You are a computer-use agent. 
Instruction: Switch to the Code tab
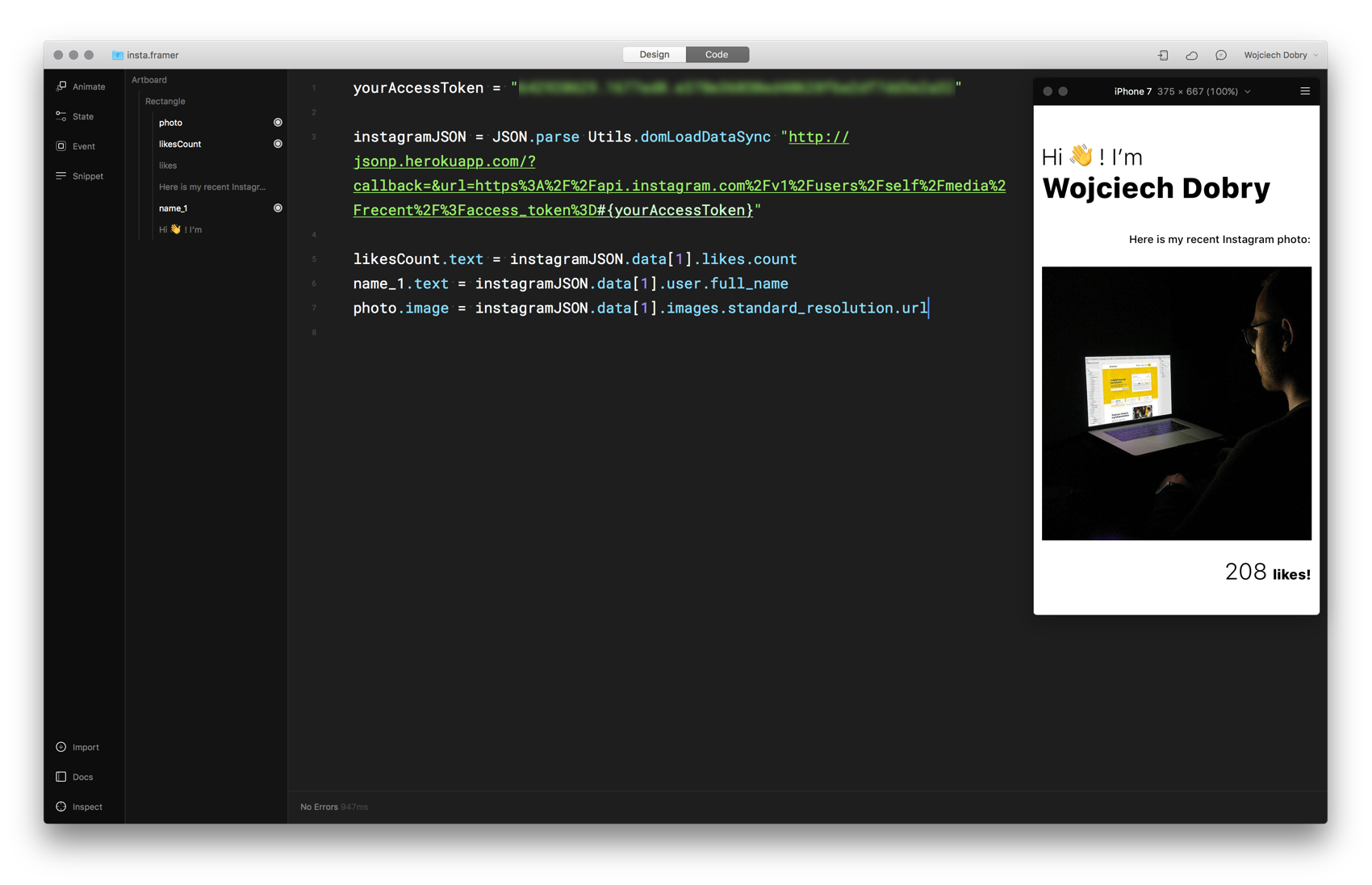point(717,55)
